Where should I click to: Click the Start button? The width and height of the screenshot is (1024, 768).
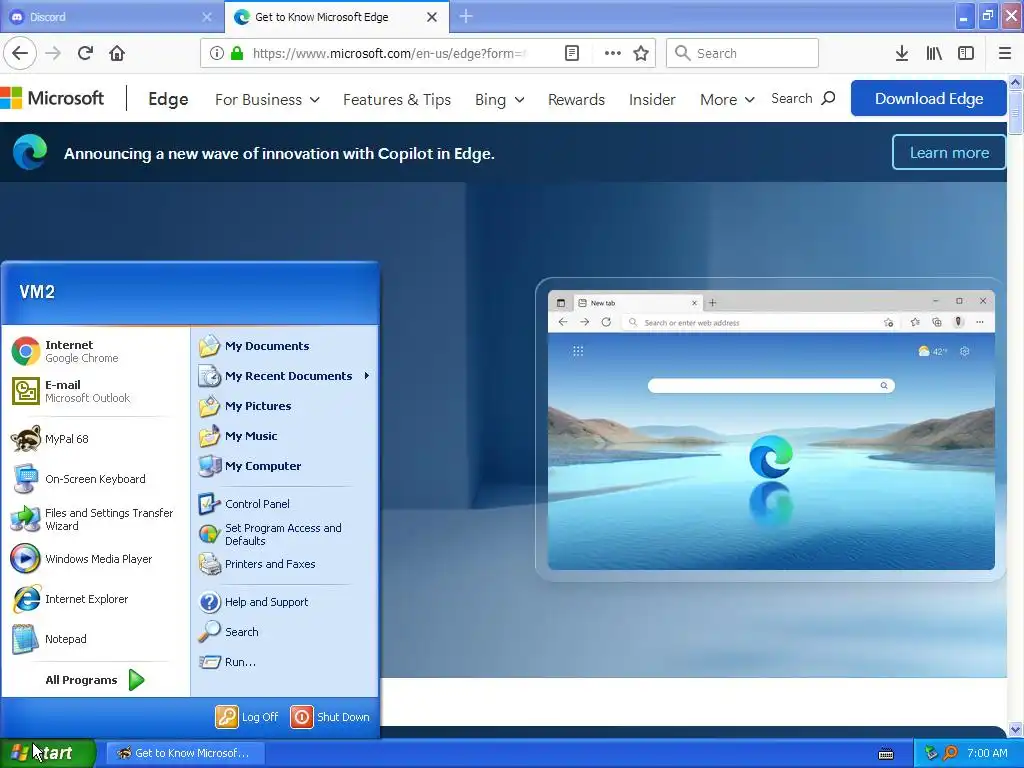pyautogui.click(x=48, y=753)
